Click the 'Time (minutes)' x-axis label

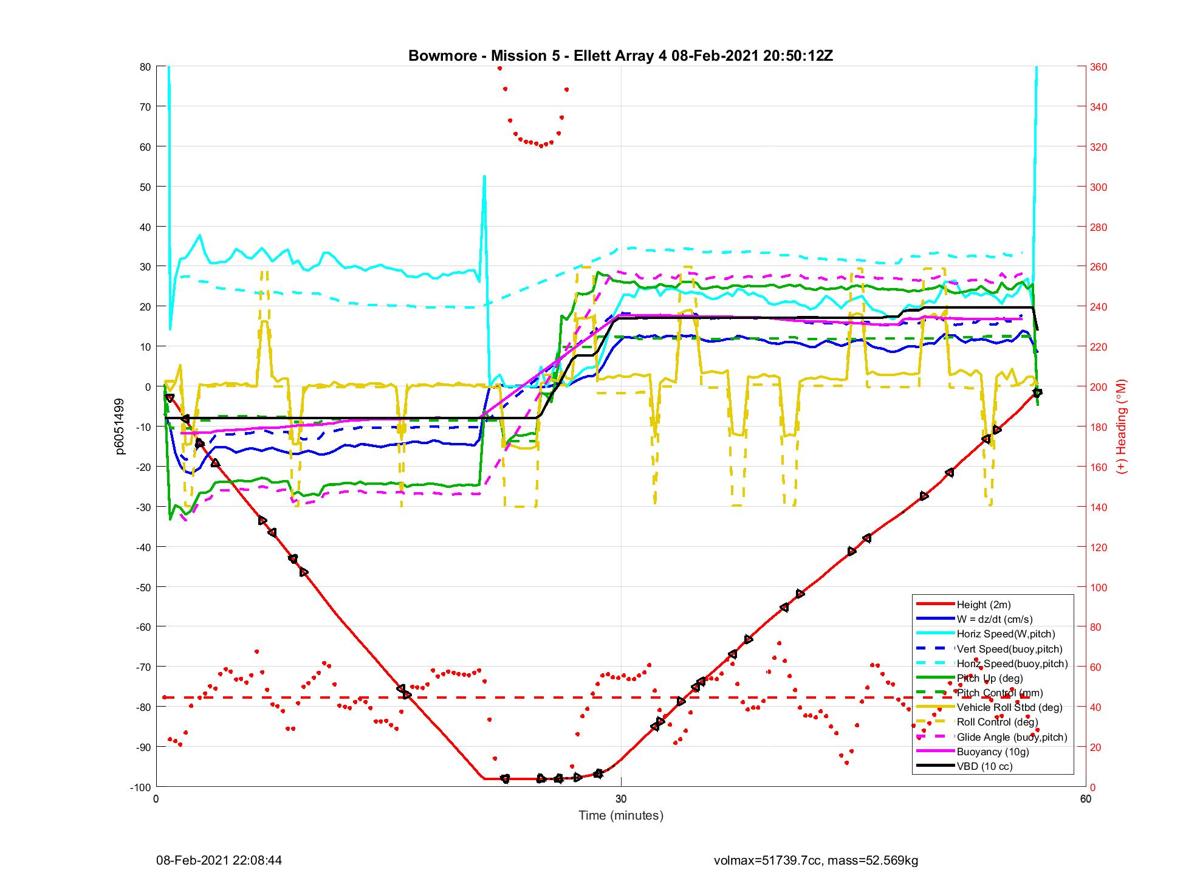click(x=621, y=815)
